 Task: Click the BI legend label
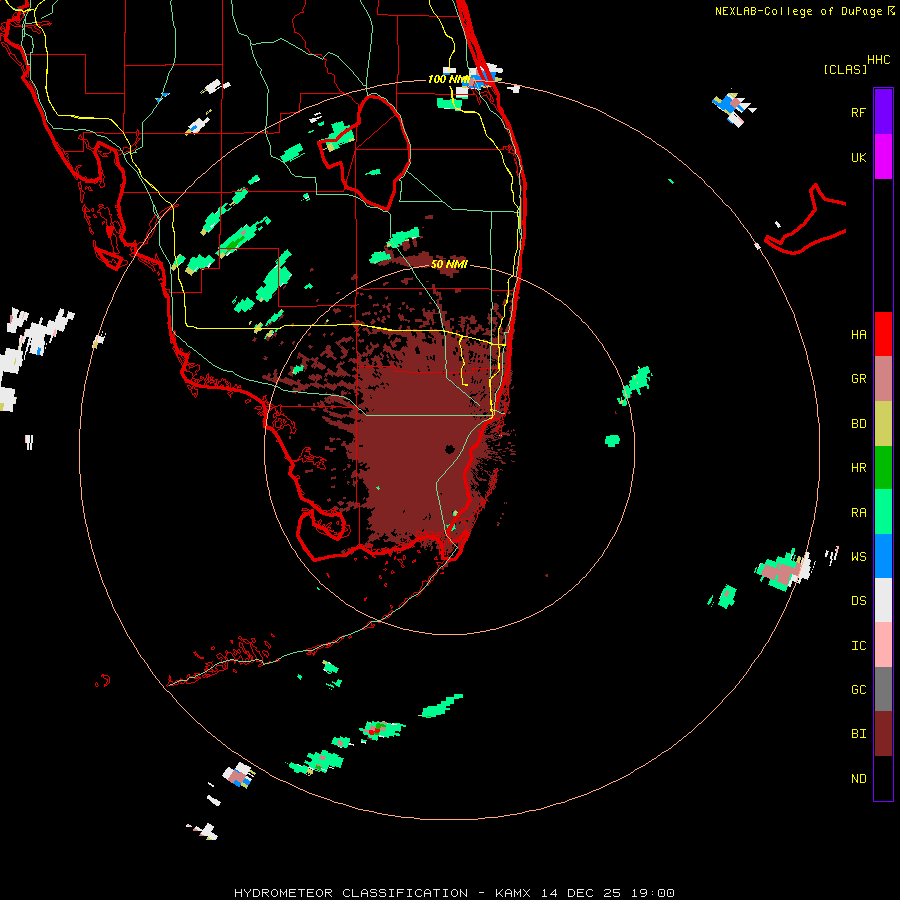tap(858, 734)
